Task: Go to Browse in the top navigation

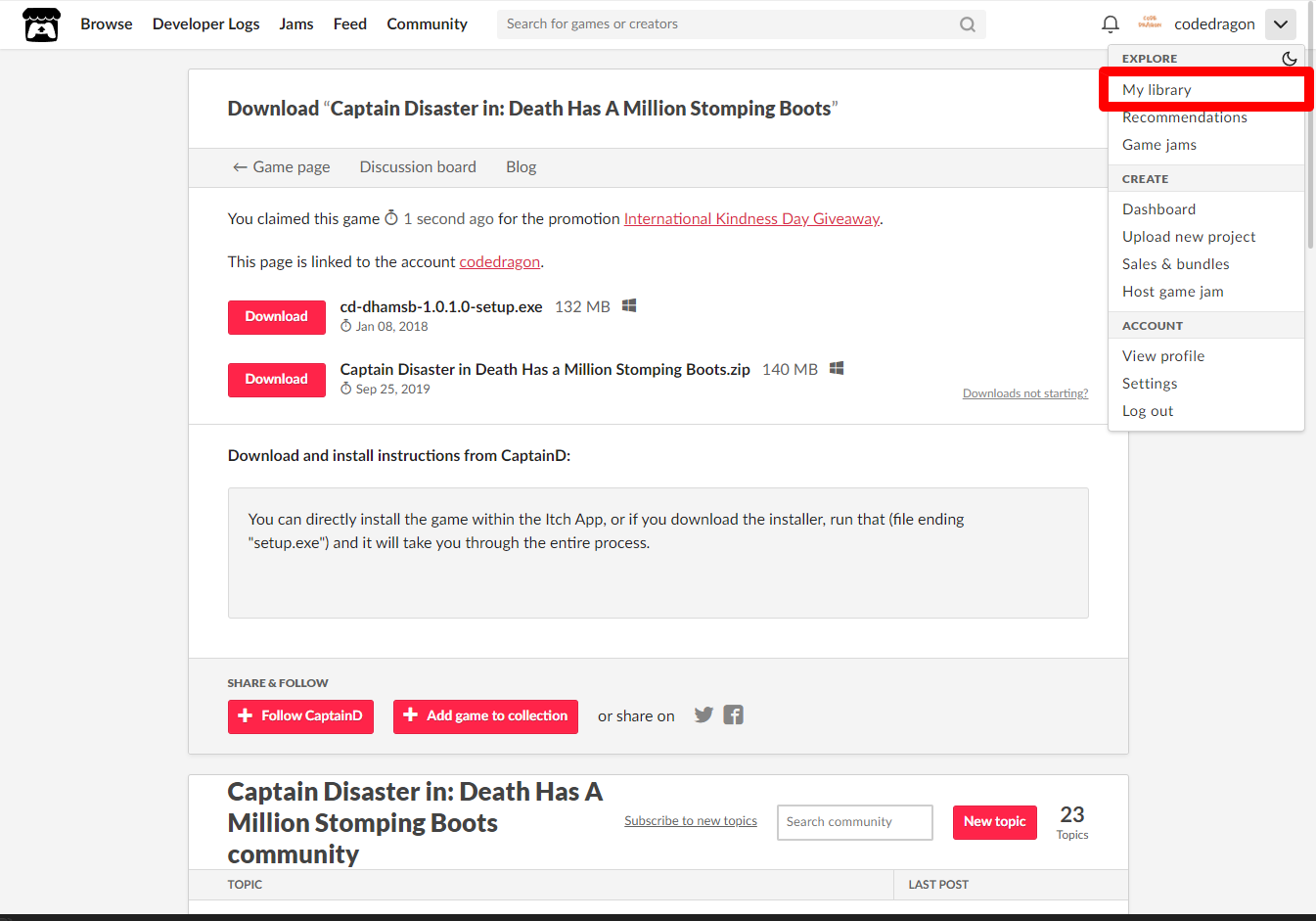Action: coord(107,24)
